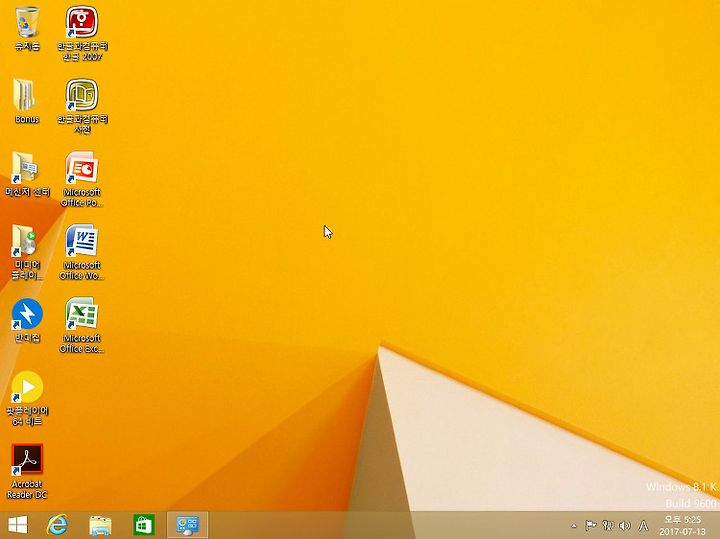Viewport: 720px width, 539px height.
Task: Launch Hangul 2007 word processor shortcut
Action: pos(82,33)
